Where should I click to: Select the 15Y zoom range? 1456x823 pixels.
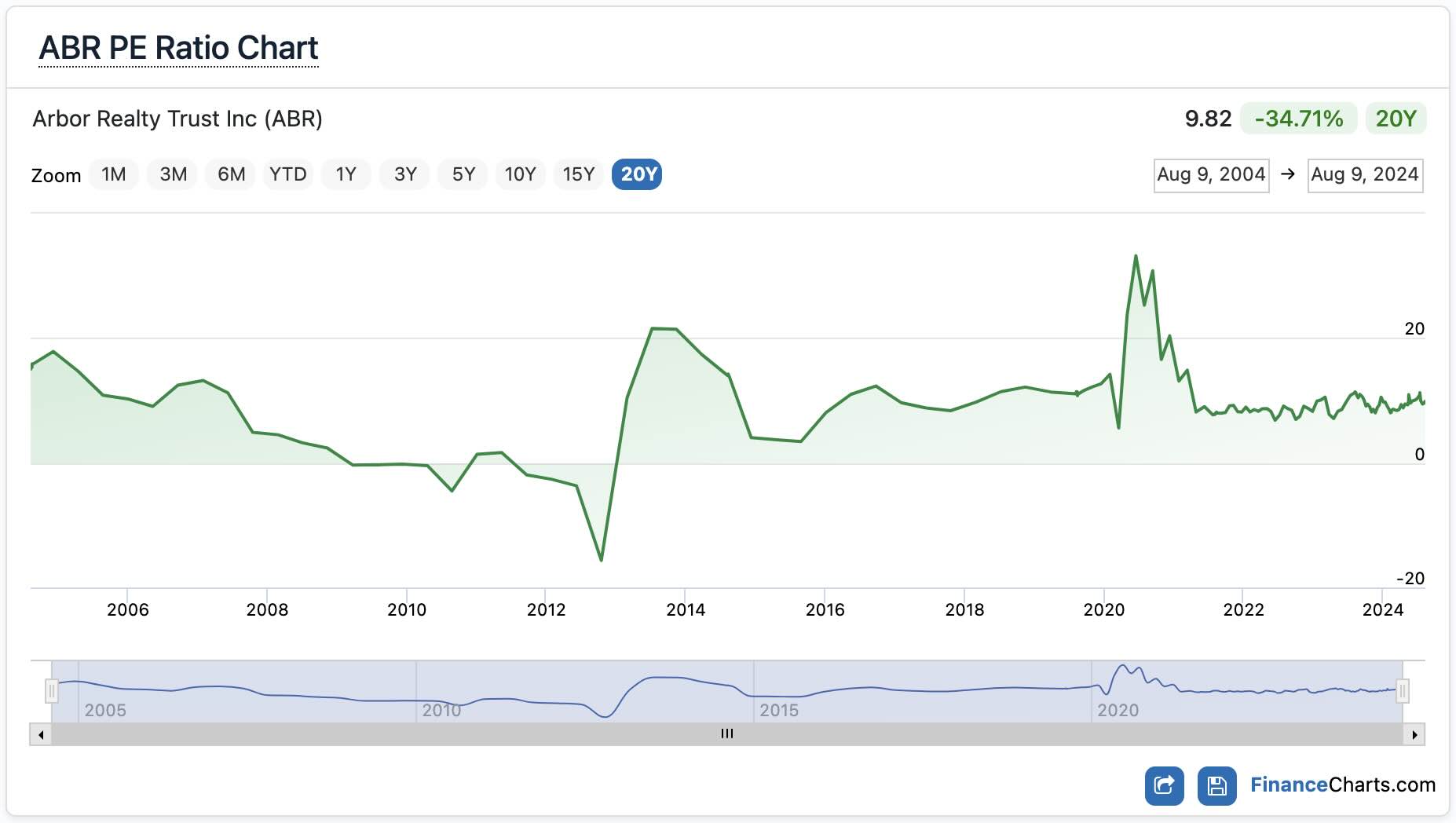(x=578, y=174)
